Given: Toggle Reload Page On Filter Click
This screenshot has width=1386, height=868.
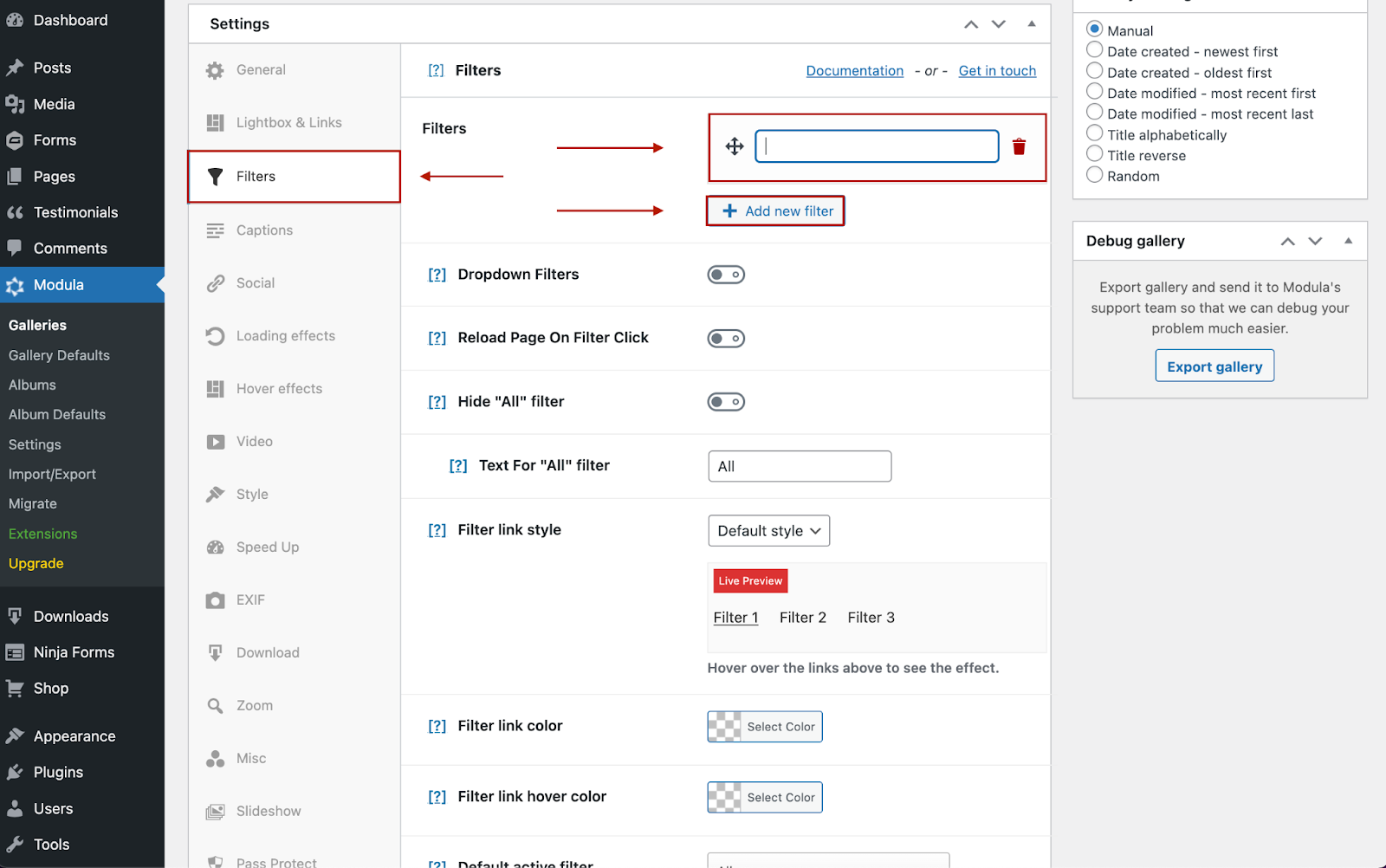Looking at the screenshot, I should [726, 338].
